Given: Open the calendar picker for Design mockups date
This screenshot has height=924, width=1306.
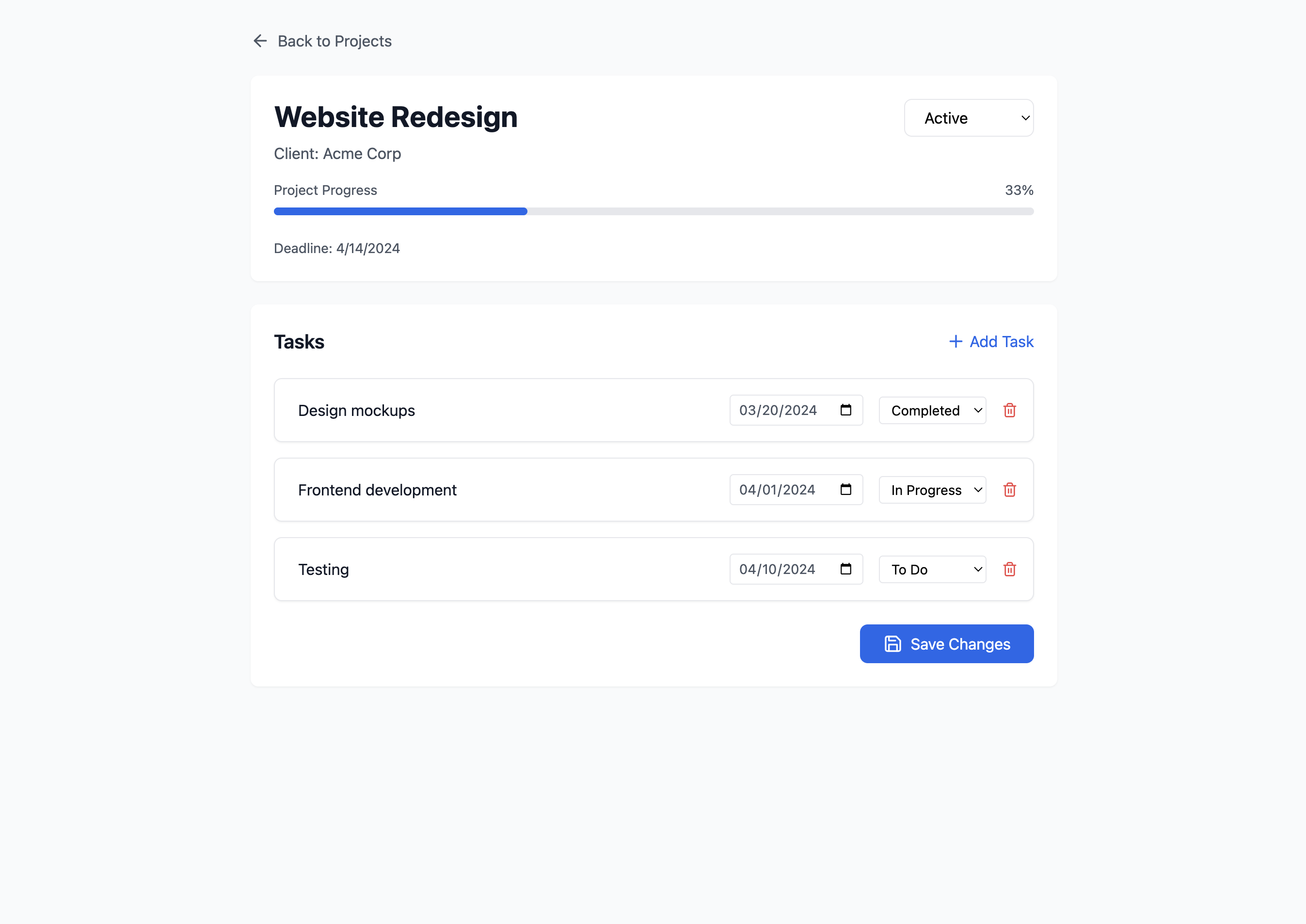Looking at the screenshot, I should point(846,409).
